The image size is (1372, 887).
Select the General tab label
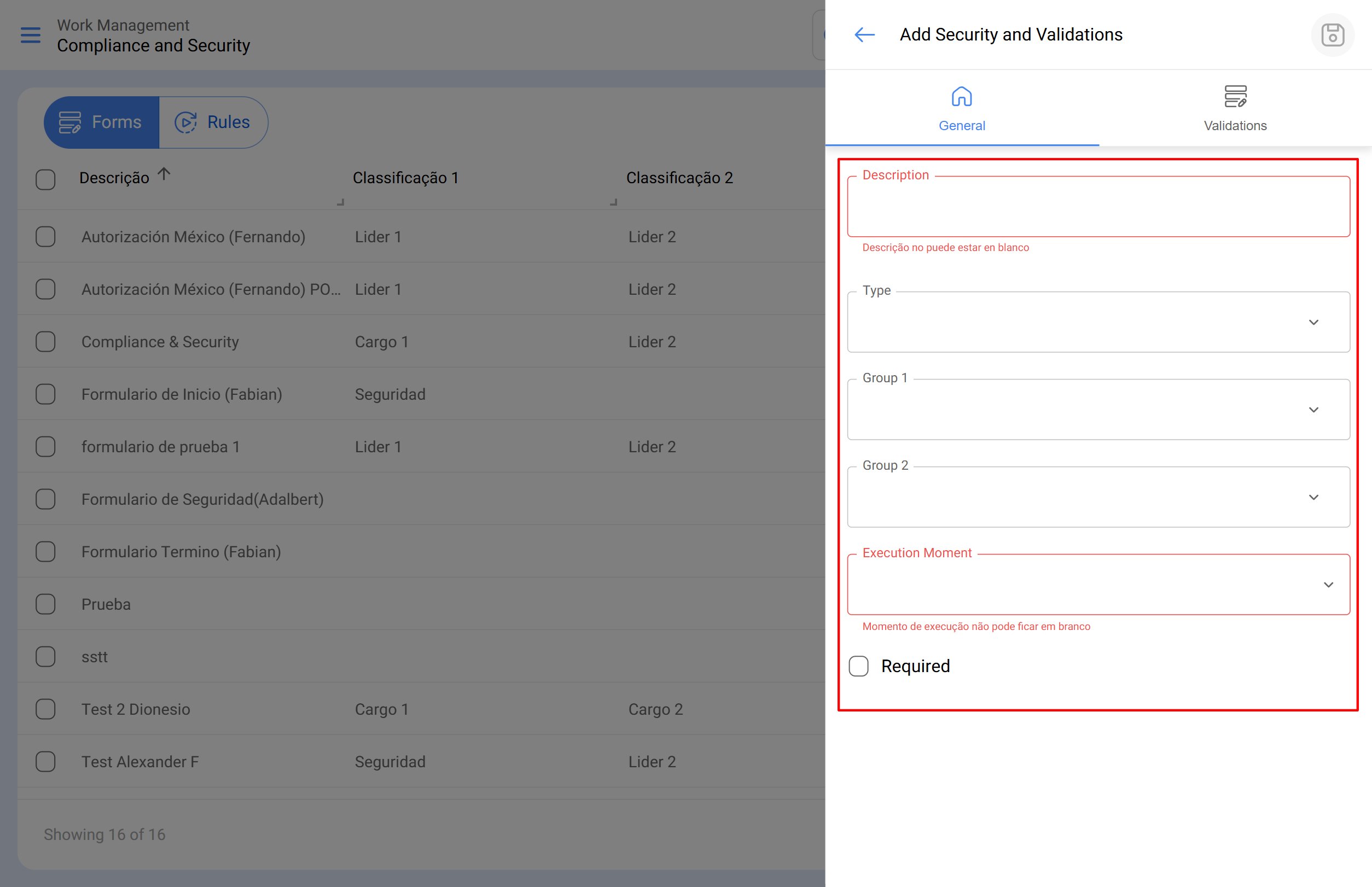(961, 126)
